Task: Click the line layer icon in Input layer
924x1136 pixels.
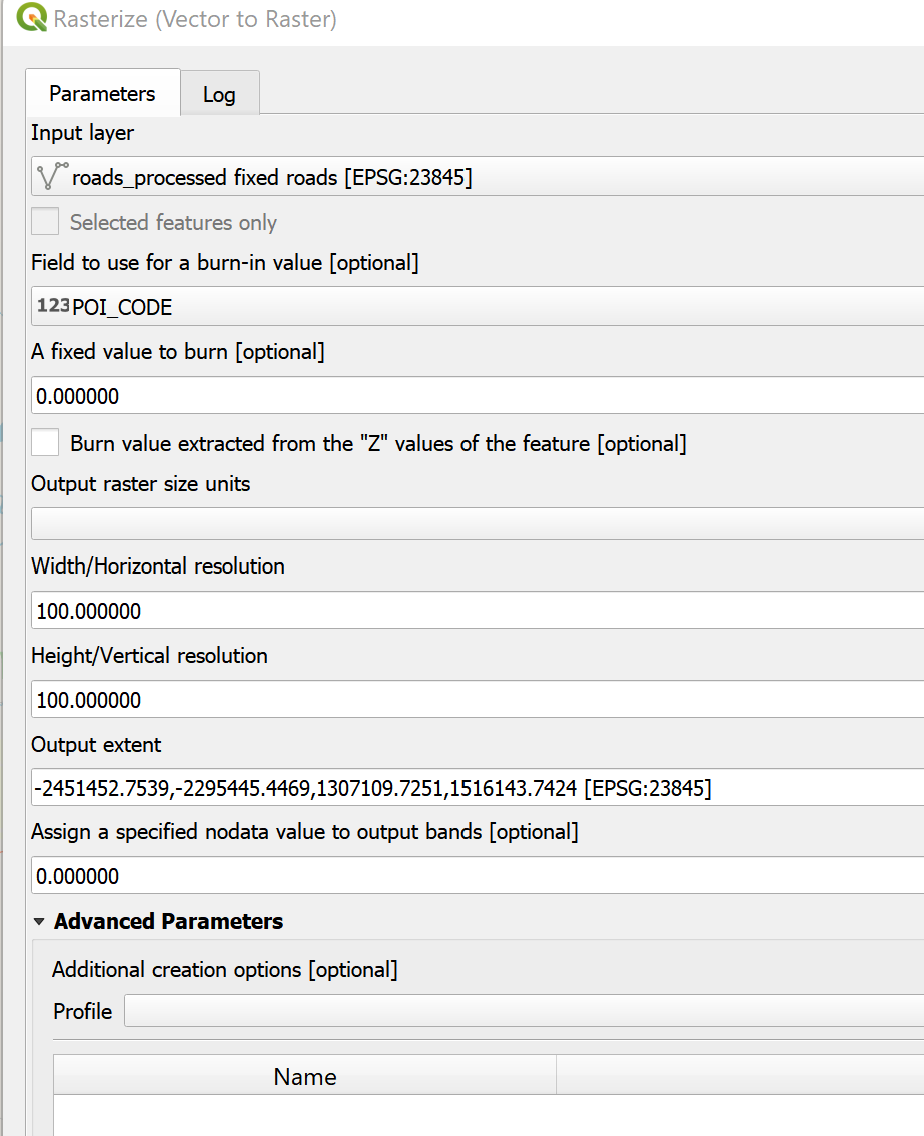Action: click(x=51, y=177)
